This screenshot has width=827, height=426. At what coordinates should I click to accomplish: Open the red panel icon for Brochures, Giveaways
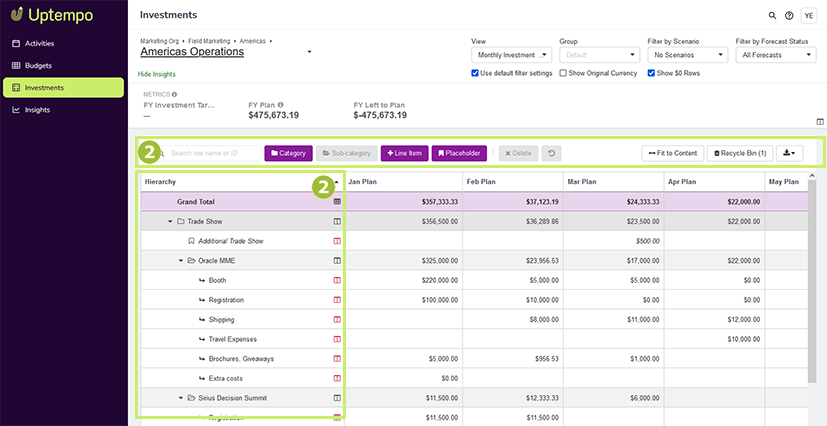coord(338,359)
